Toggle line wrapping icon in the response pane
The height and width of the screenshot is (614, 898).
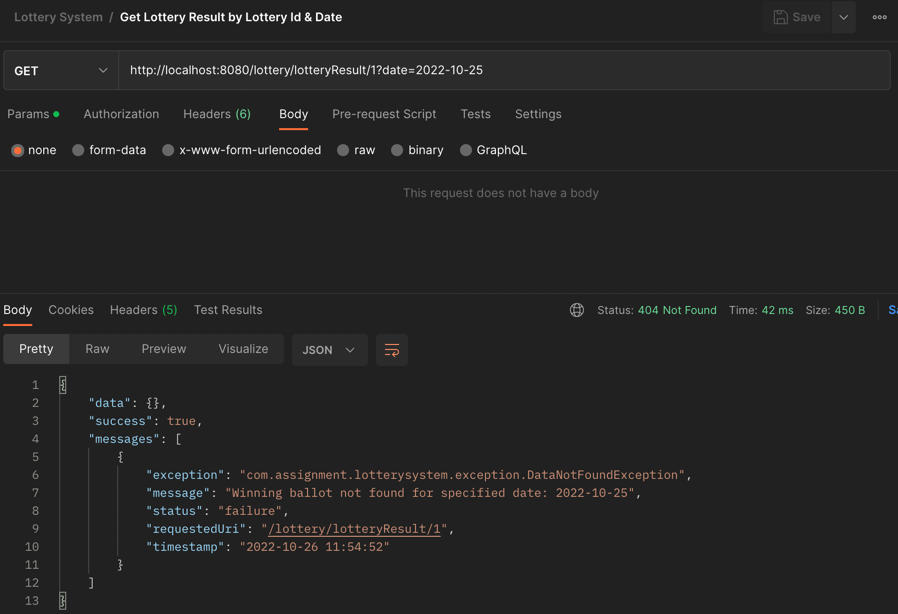click(x=389, y=350)
